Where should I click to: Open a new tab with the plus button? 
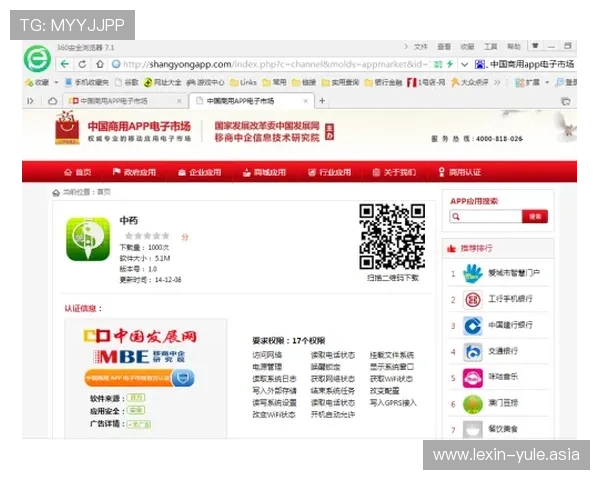pyautogui.click(x=322, y=101)
